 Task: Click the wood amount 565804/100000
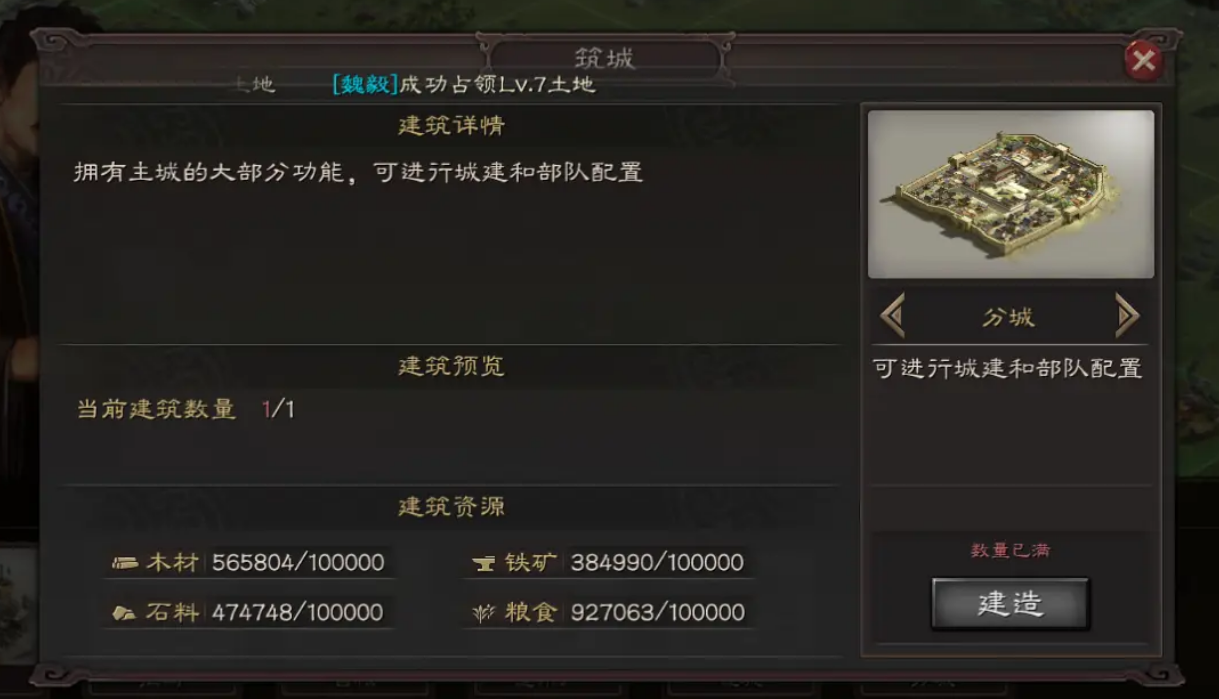(298, 563)
